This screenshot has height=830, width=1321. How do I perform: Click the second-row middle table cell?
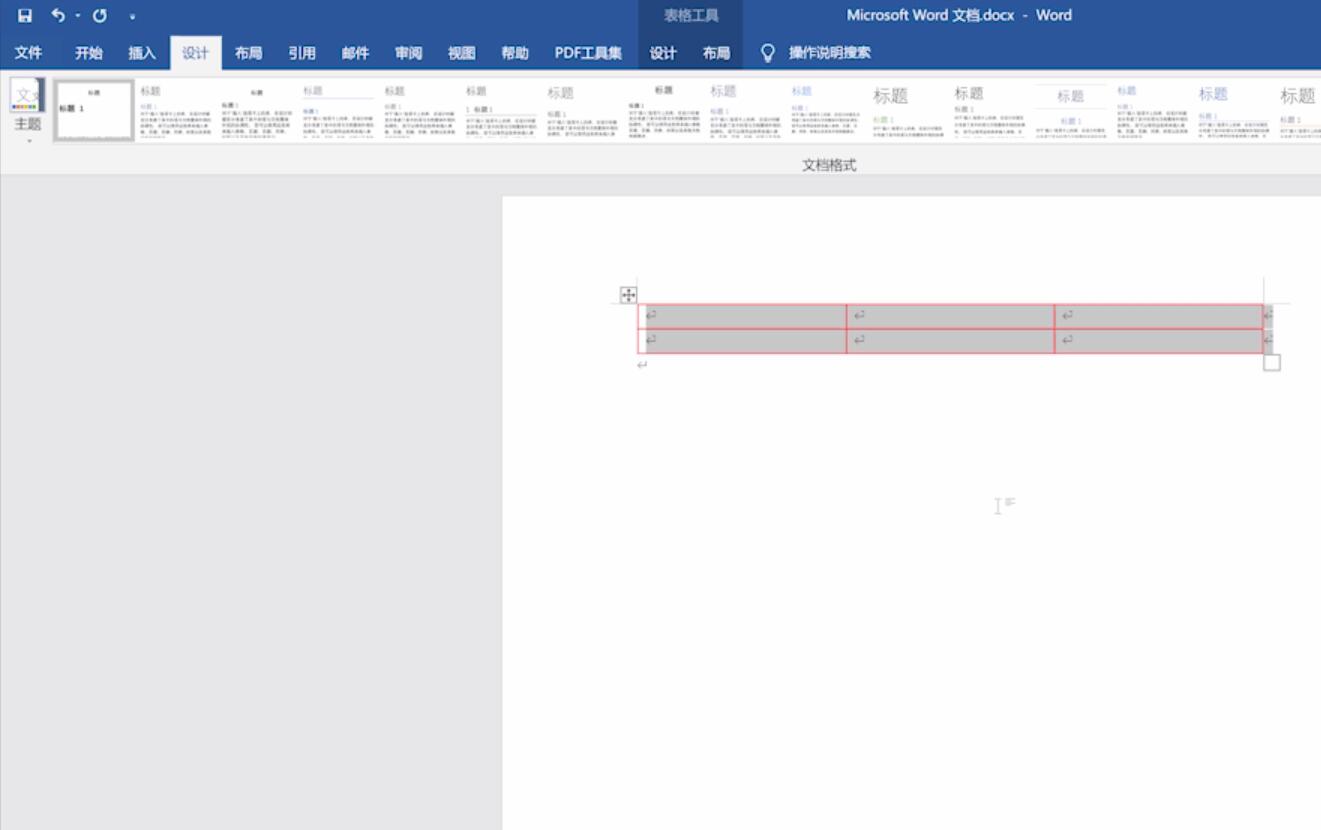[x=950, y=341]
